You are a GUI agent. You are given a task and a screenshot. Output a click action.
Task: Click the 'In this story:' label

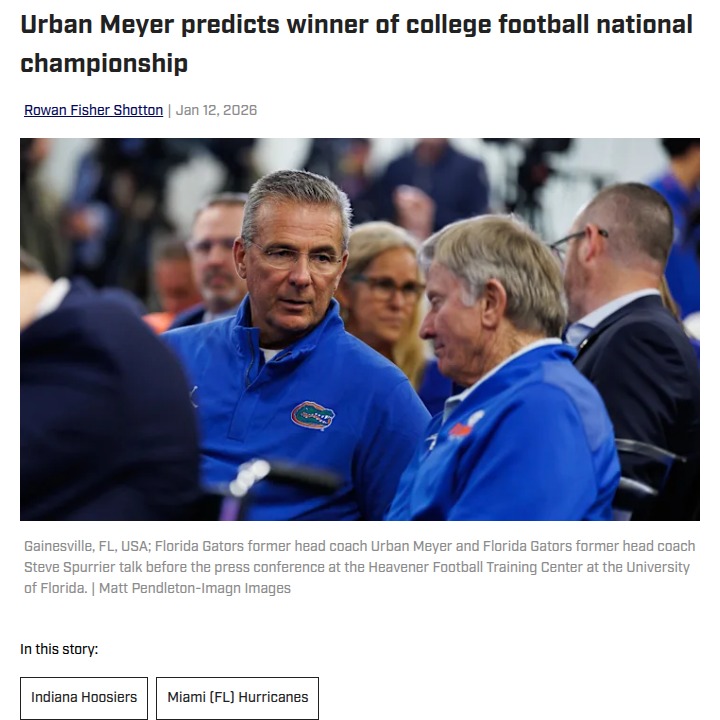[x=59, y=649]
